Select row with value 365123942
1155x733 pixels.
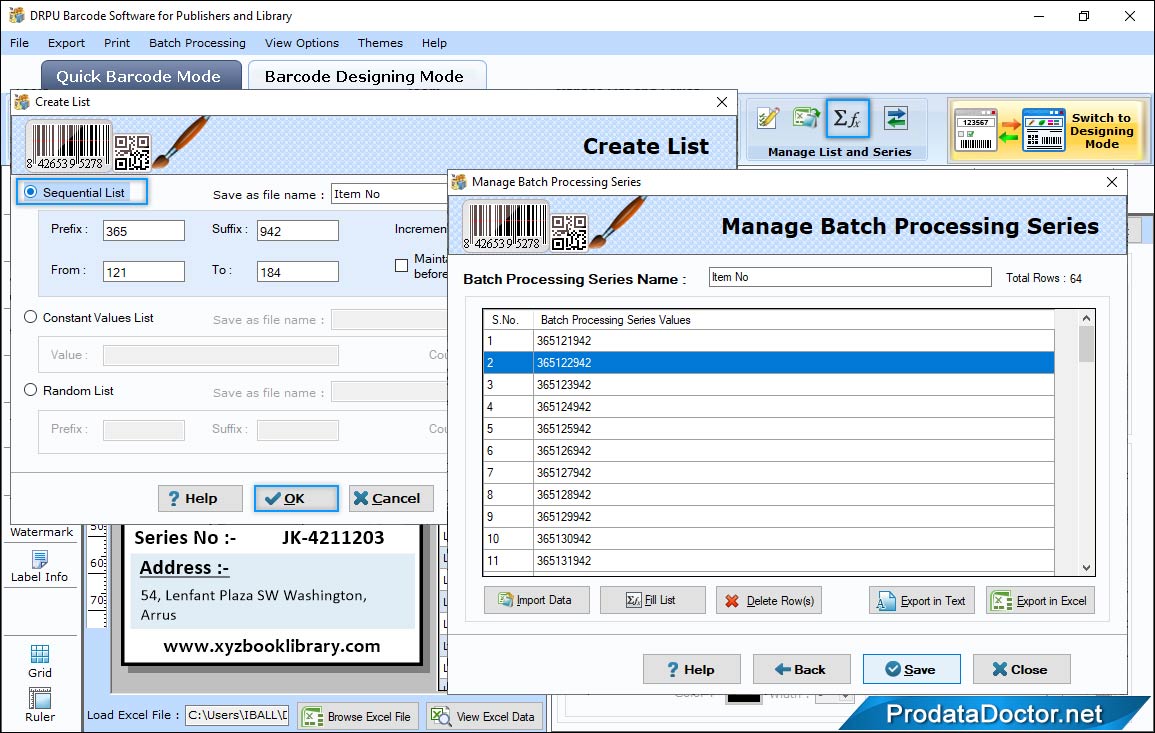coord(768,385)
